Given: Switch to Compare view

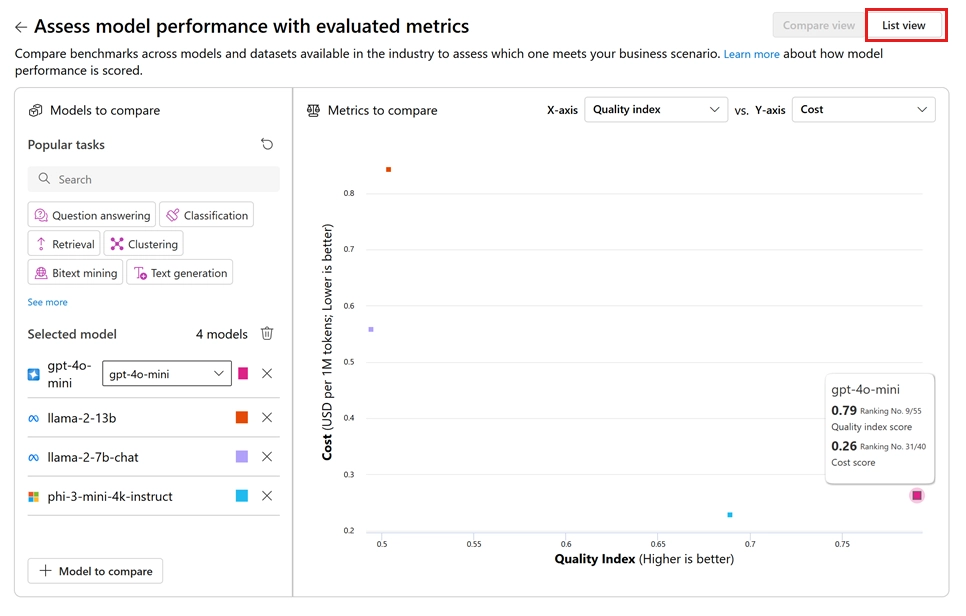Looking at the screenshot, I should click(819, 26).
